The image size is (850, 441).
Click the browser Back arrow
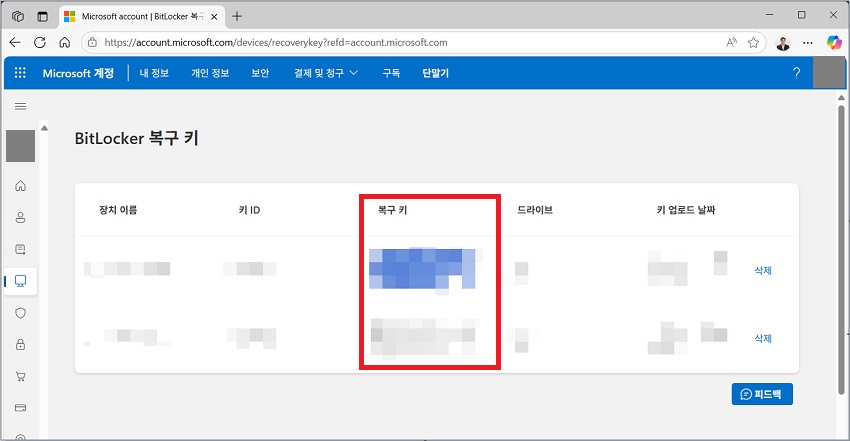point(15,42)
